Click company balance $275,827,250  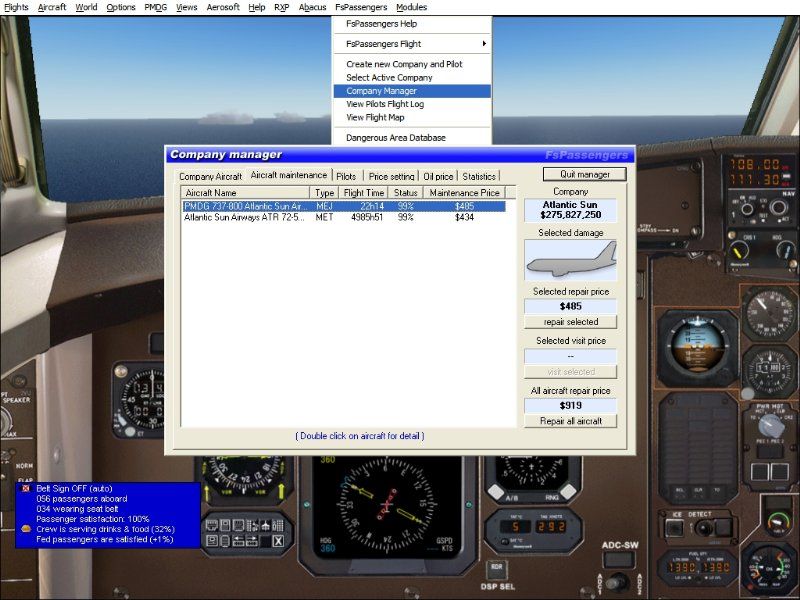pyautogui.click(x=570, y=215)
